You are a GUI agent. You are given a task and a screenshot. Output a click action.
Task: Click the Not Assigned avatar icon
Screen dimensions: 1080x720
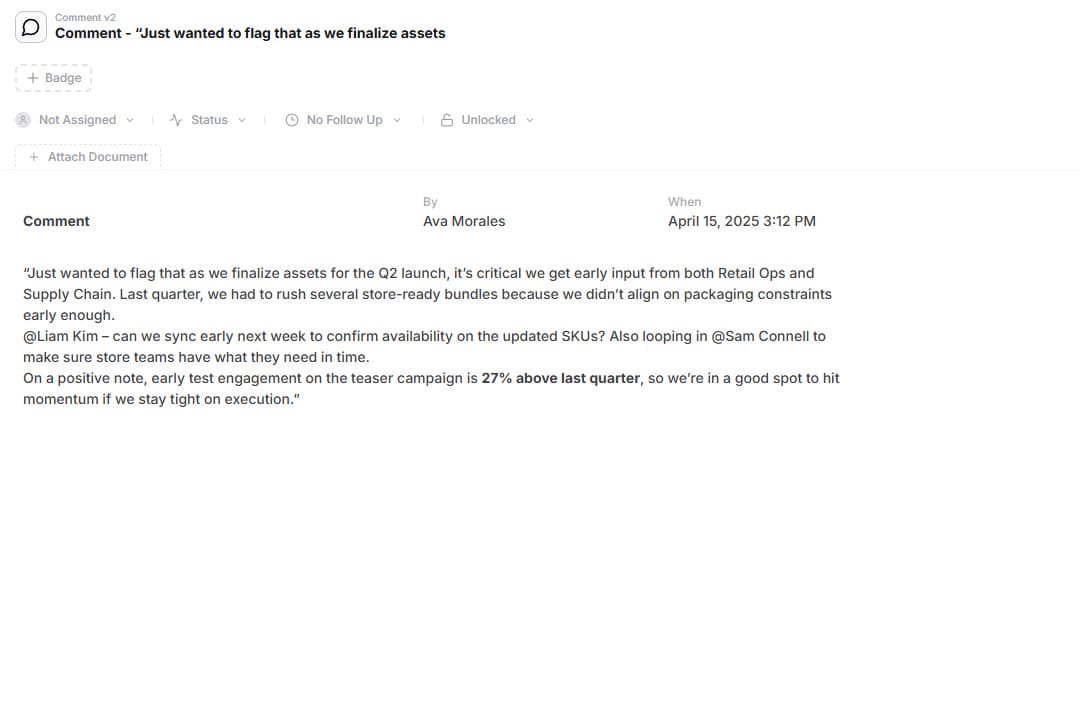click(x=23, y=120)
